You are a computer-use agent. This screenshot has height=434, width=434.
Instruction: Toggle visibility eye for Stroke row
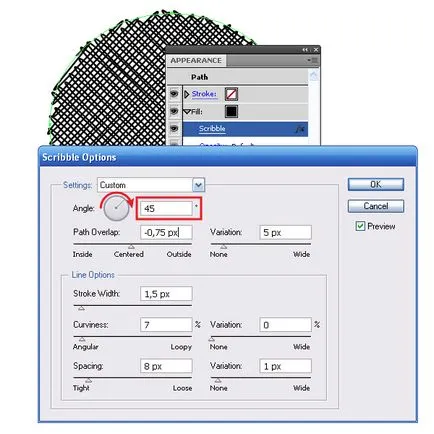pyautogui.click(x=174, y=94)
